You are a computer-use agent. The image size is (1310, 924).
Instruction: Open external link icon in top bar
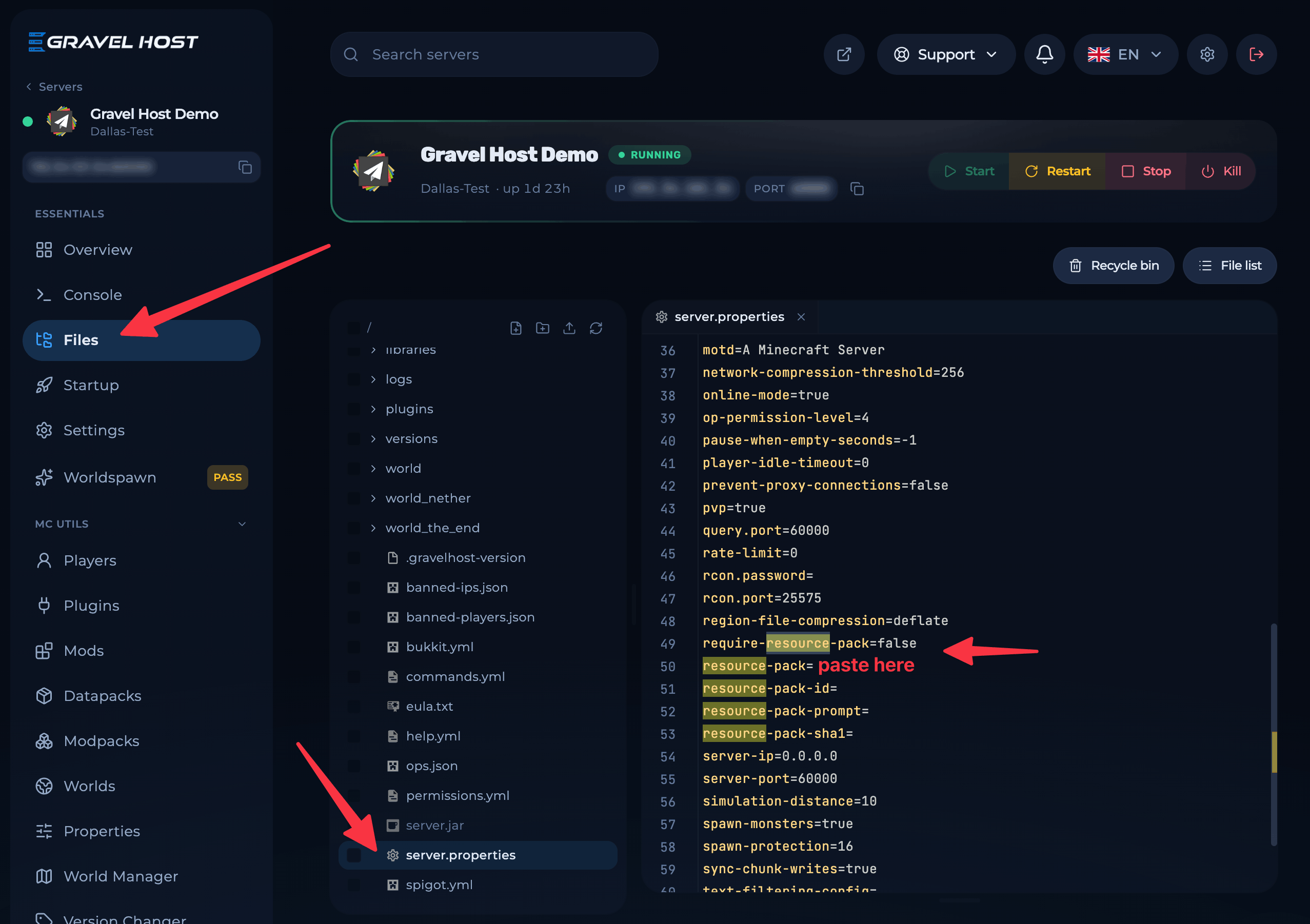pos(844,54)
